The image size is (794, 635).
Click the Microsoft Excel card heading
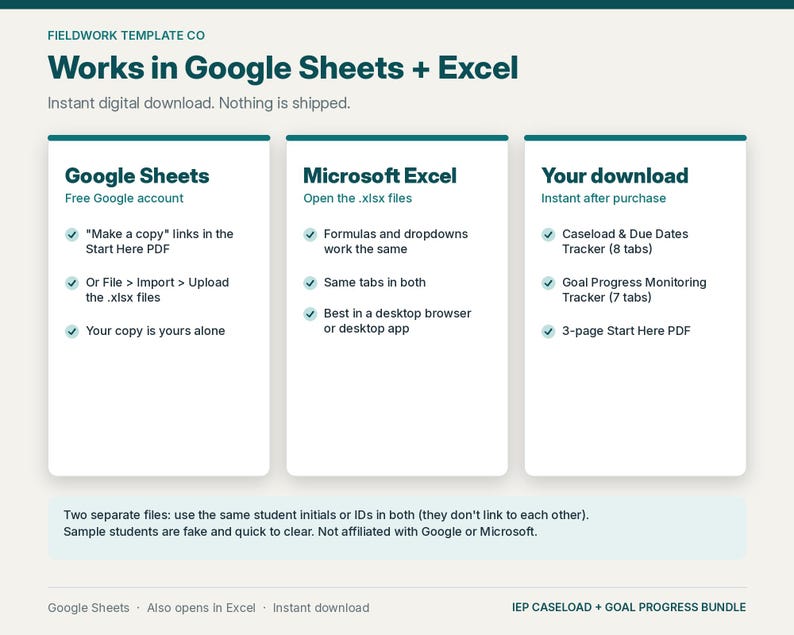point(380,176)
